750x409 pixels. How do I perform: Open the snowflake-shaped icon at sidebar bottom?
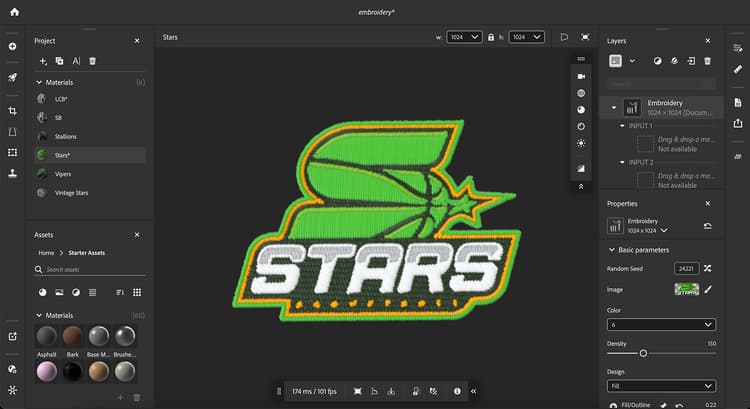12,390
